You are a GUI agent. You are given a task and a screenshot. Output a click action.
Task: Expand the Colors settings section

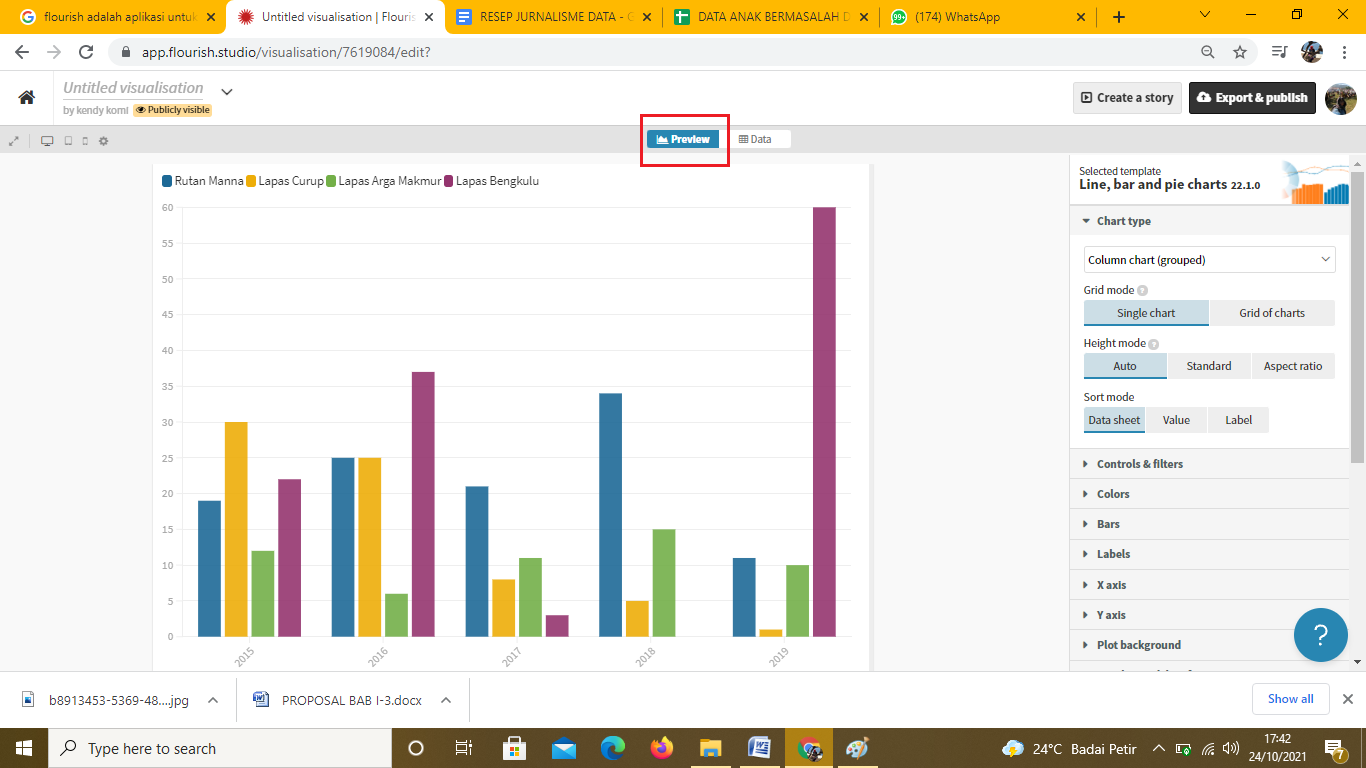(x=1113, y=494)
